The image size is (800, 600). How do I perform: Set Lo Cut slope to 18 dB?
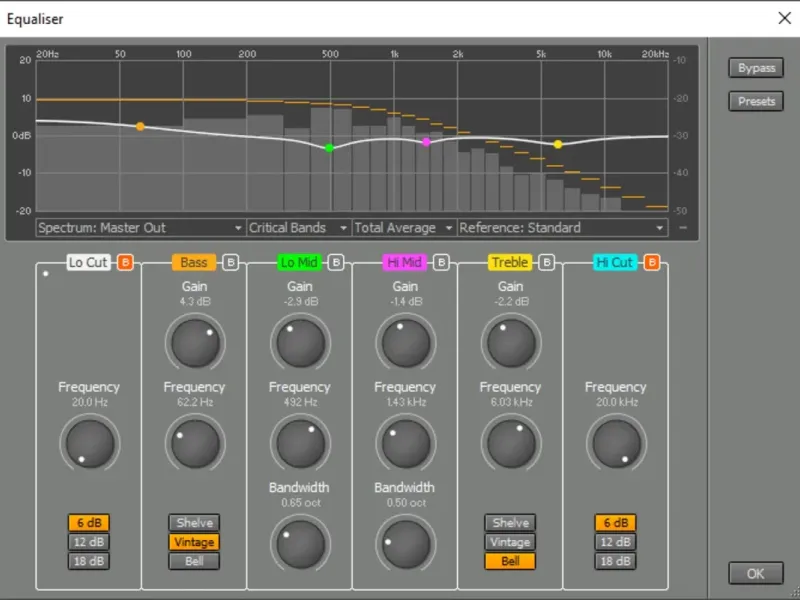pos(89,561)
